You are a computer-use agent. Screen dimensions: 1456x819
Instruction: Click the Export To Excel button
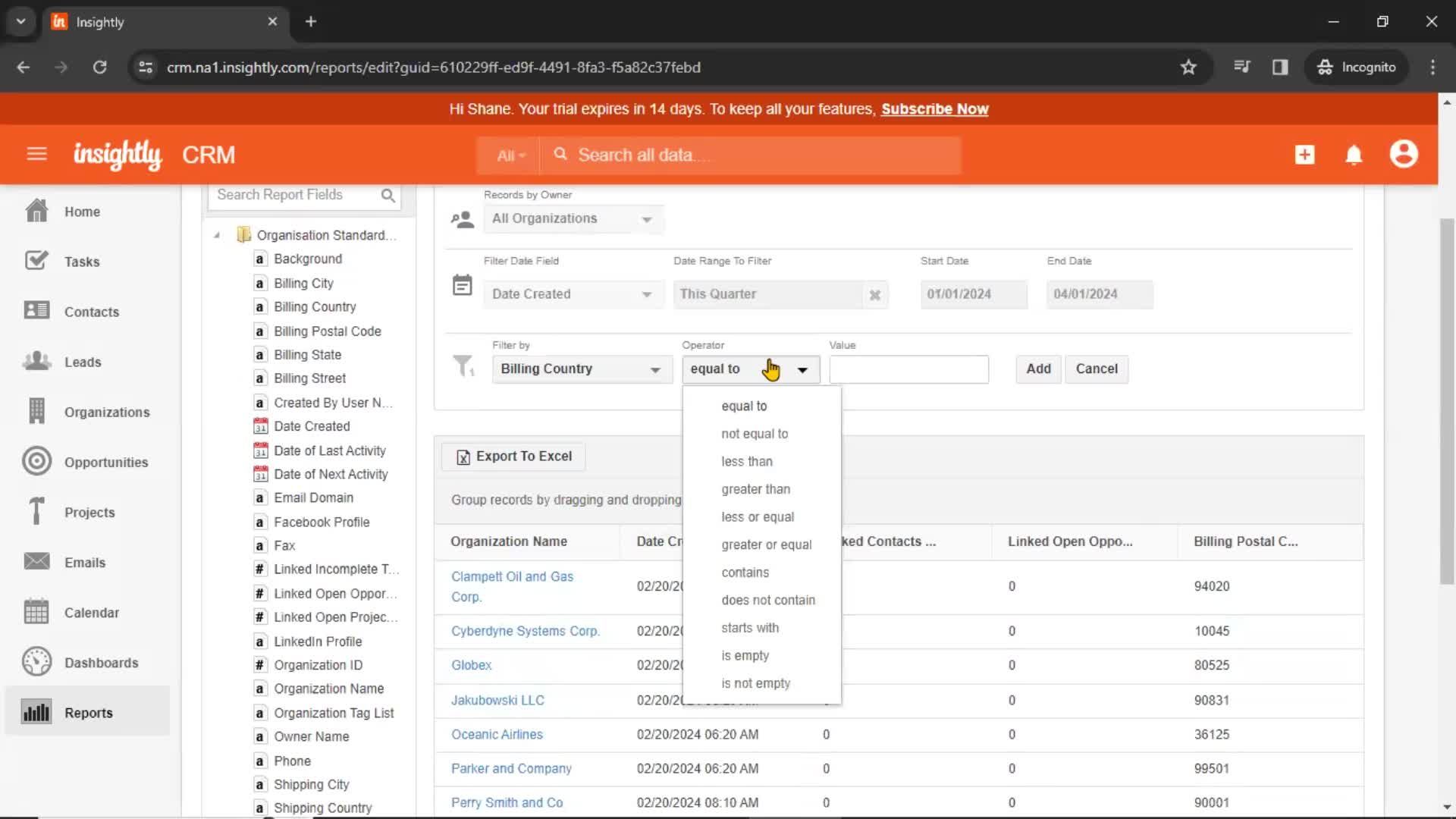coord(514,455)
